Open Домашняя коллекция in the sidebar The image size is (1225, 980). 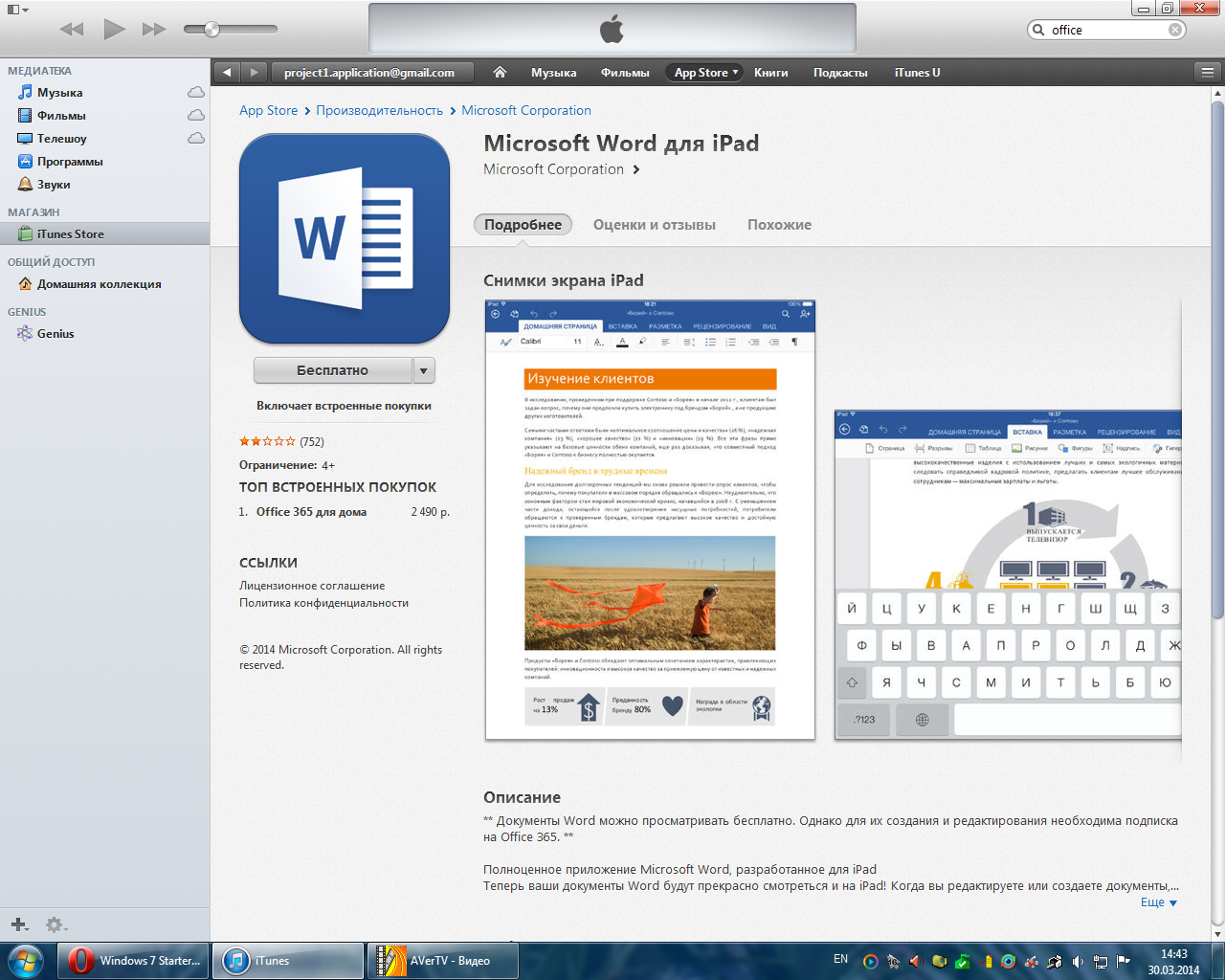click(x=99, y=284)
